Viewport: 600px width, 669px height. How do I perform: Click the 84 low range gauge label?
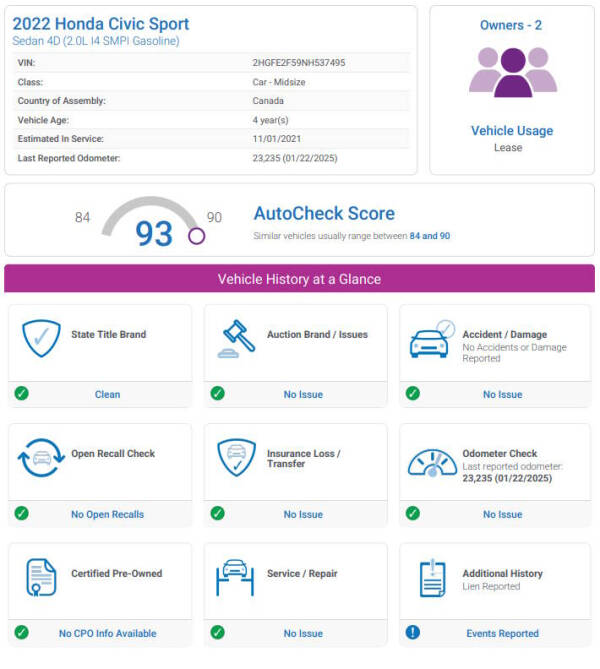pos(82,217)
